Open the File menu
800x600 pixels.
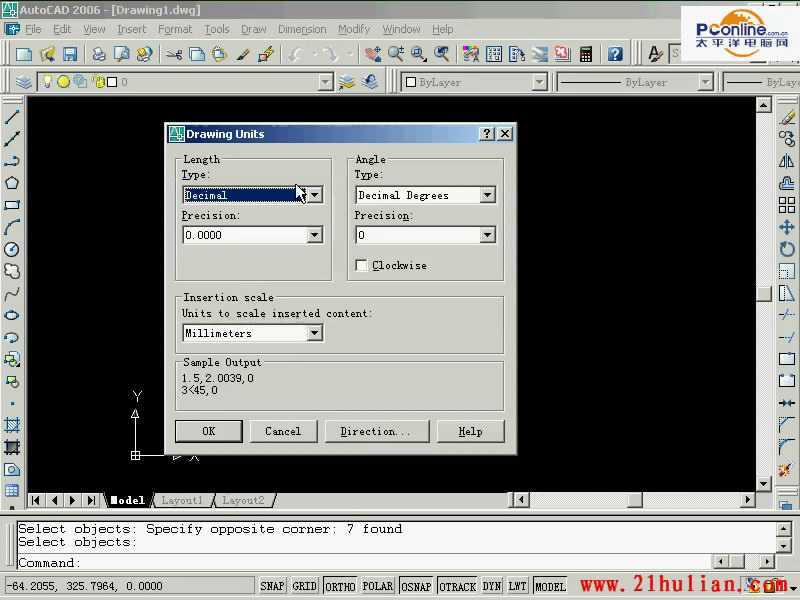(x=33, y=29)
